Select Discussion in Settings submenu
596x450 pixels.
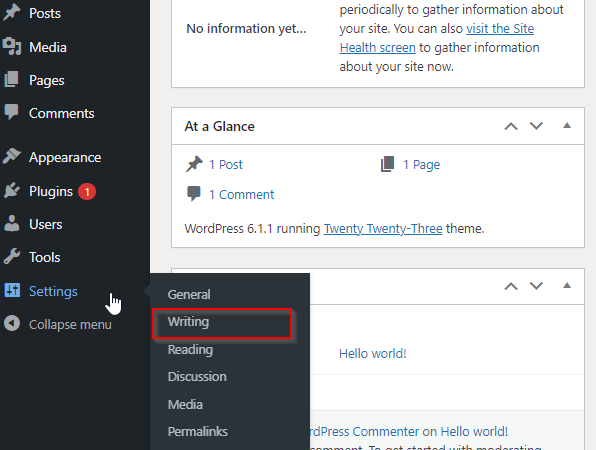point(197,377)
